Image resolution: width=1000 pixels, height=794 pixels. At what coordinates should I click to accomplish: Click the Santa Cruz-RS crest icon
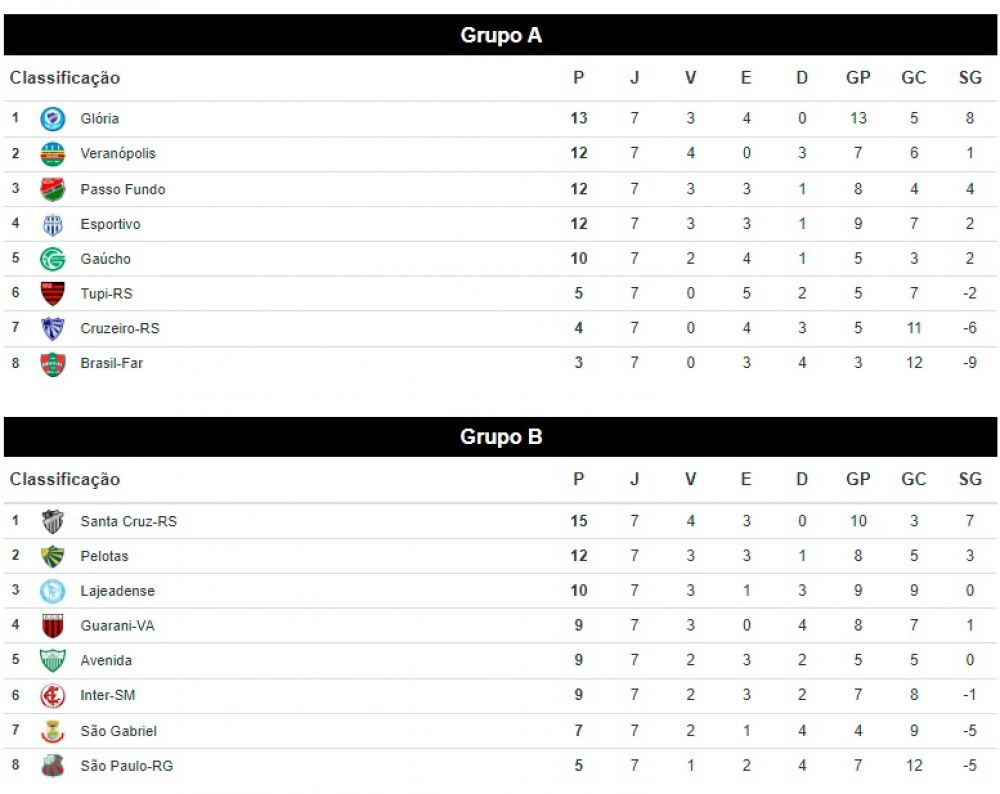click(x=52, y=521)
